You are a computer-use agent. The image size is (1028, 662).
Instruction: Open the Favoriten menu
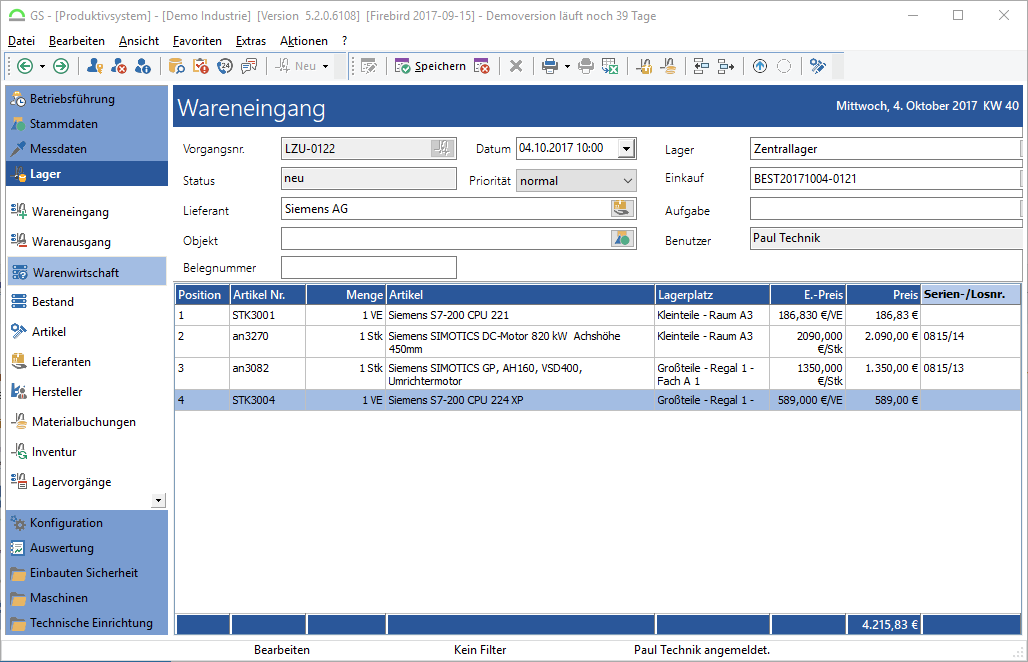(x=197, y=41)
